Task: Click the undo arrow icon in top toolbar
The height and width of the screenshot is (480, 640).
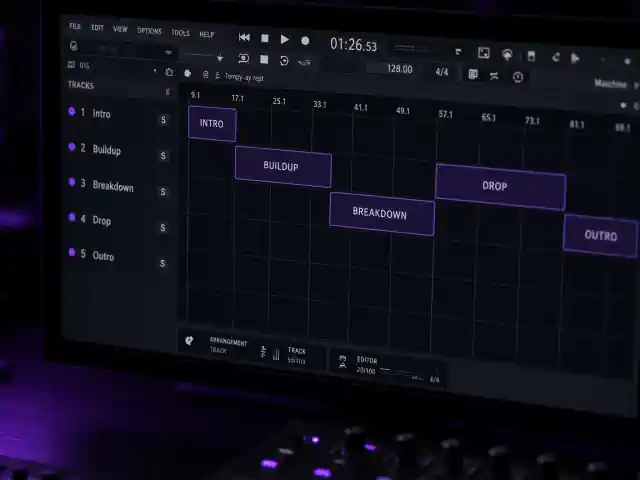Action: coord(555,58)
